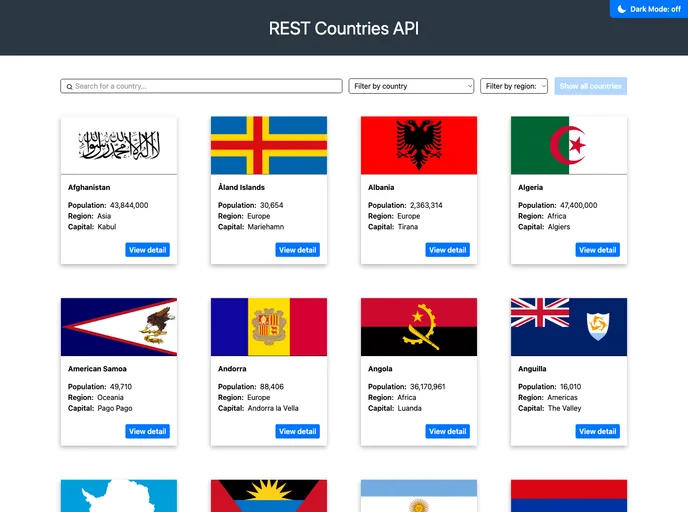Select the Åland Islands flag
The width and height of the screenshot is (688, 512).
(x=269, y=146)
